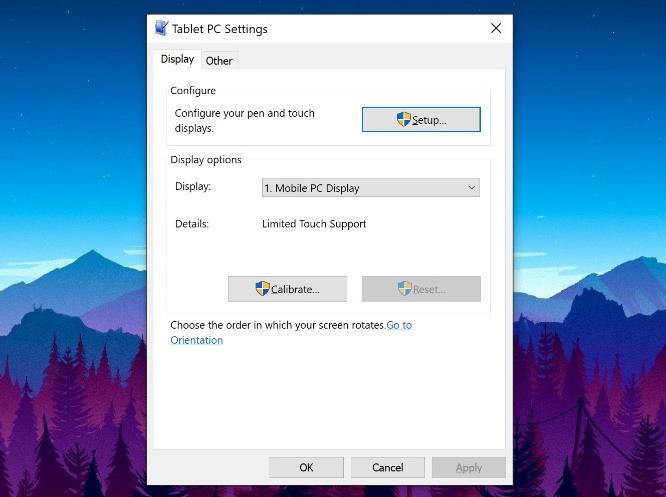Click the 'Limited Touch Support' details text
This screenshot has width=666, height=497.
[314, 224]
